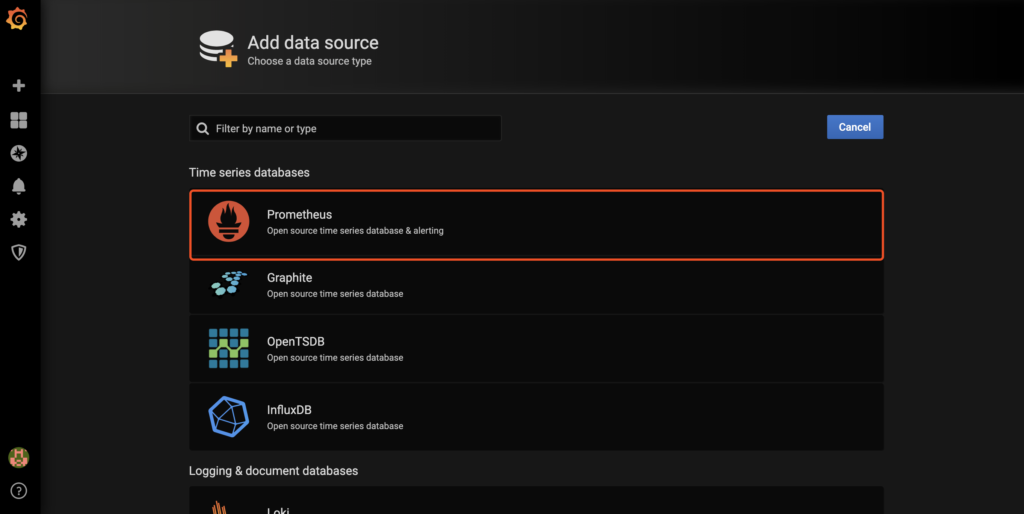Screen dimensions: 1024x514
Task: Click the Graphite dots logo
Action: (229, 283)
